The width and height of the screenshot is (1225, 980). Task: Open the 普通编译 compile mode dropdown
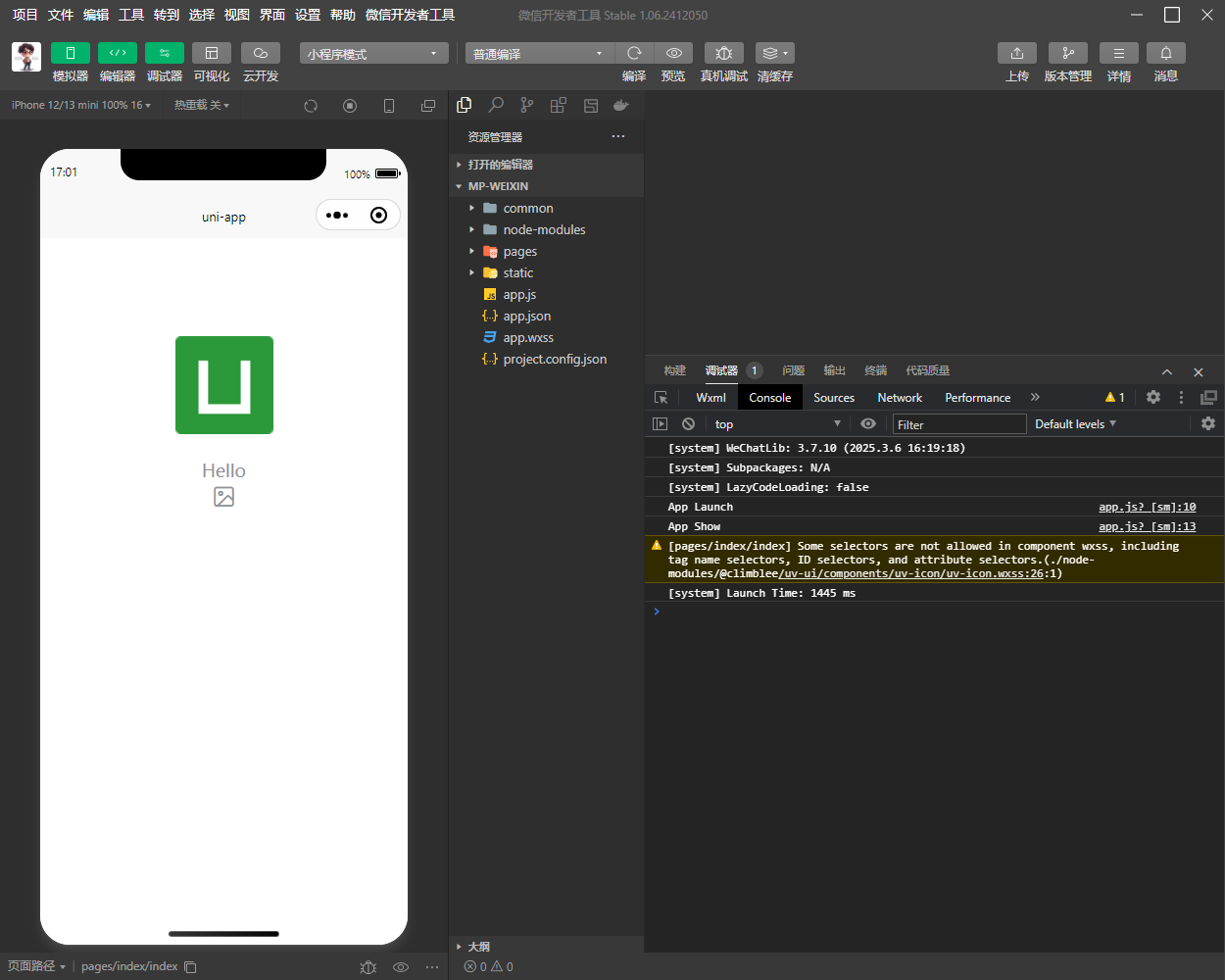pos(539,54)
